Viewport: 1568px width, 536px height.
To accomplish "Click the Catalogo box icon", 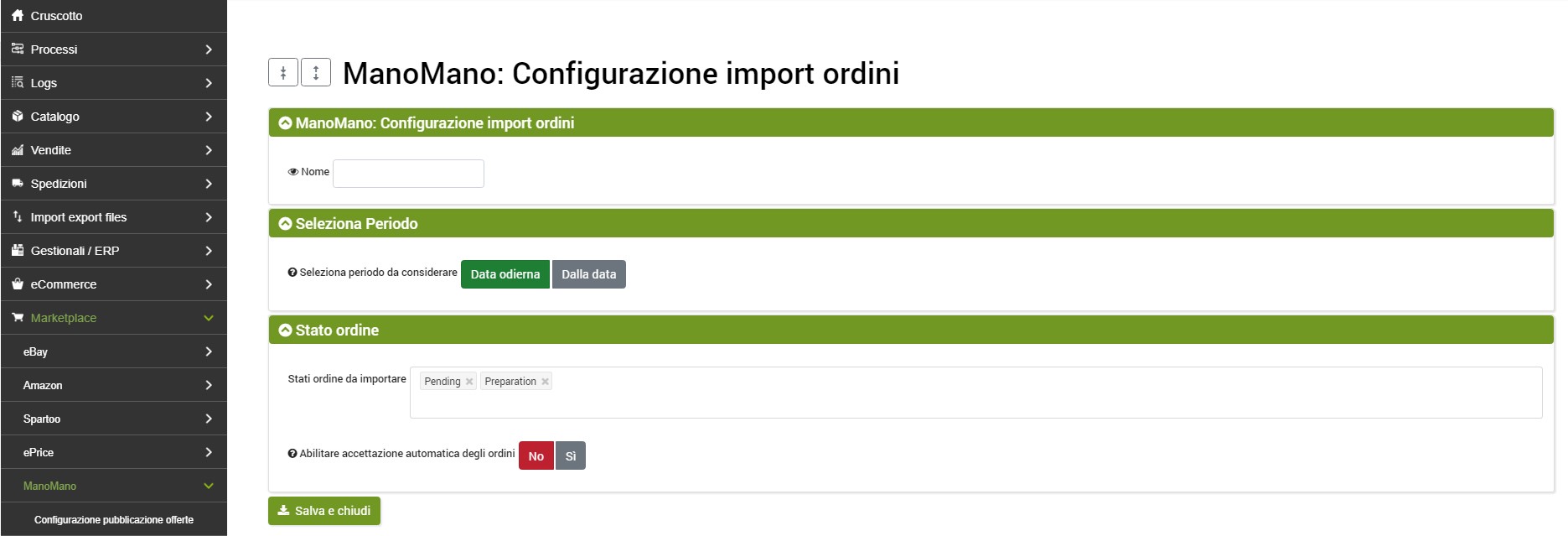I will (18, 116).
